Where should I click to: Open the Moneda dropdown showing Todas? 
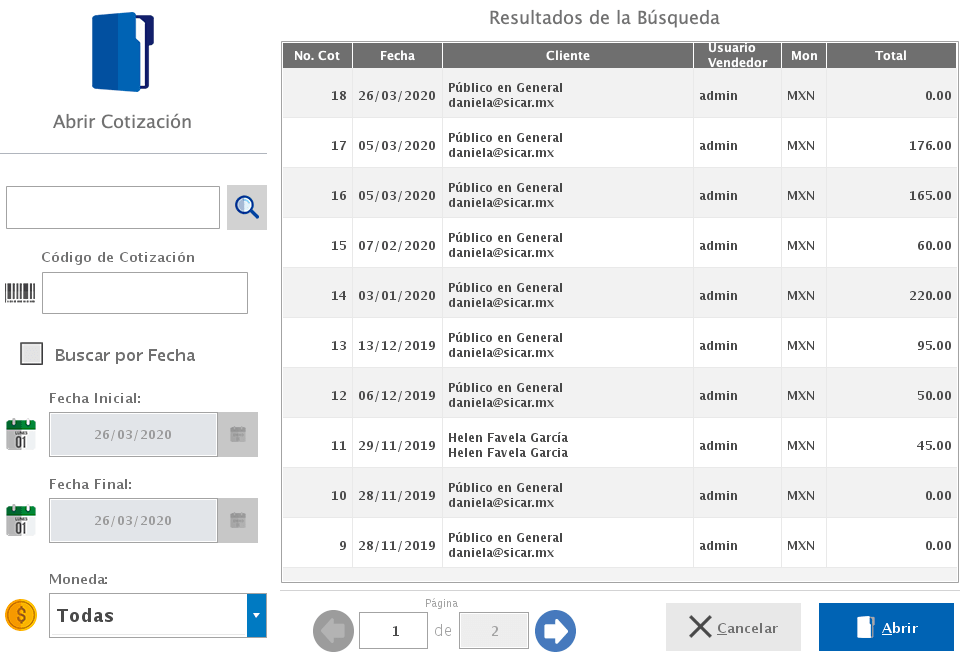click(x=148, y=615)
